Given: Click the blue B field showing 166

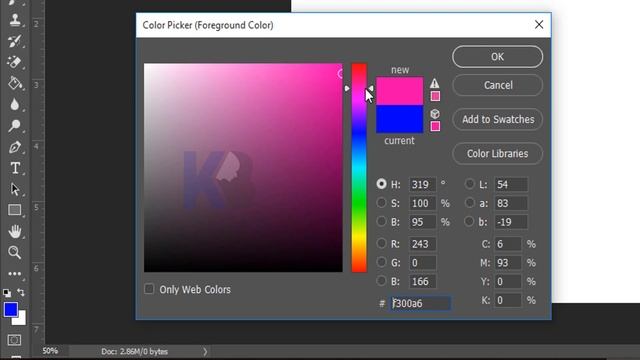Looking at the screenshot, I should point(422,281).
